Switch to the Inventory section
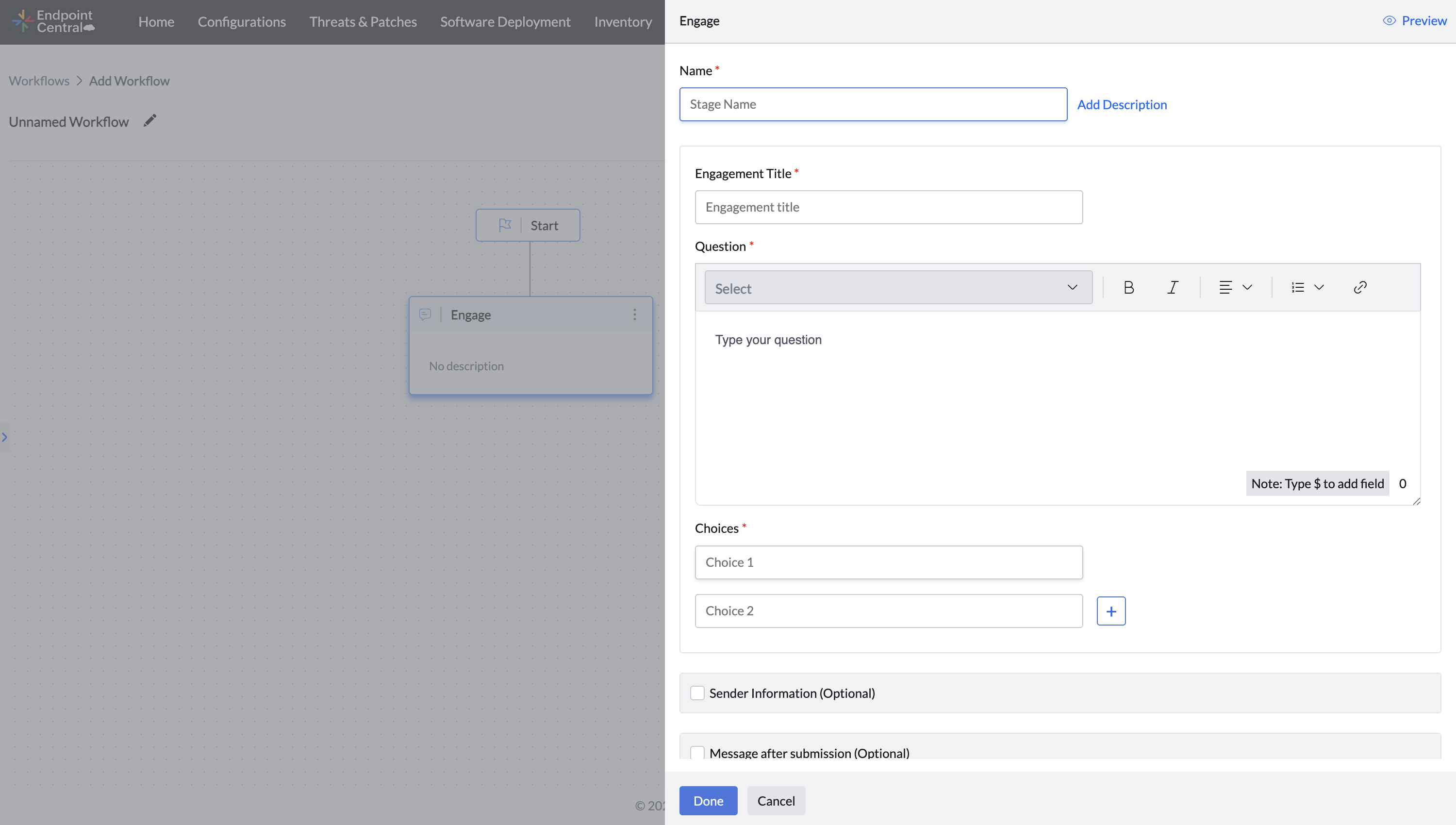This screenshot has width=1456, height=825. 623,21
